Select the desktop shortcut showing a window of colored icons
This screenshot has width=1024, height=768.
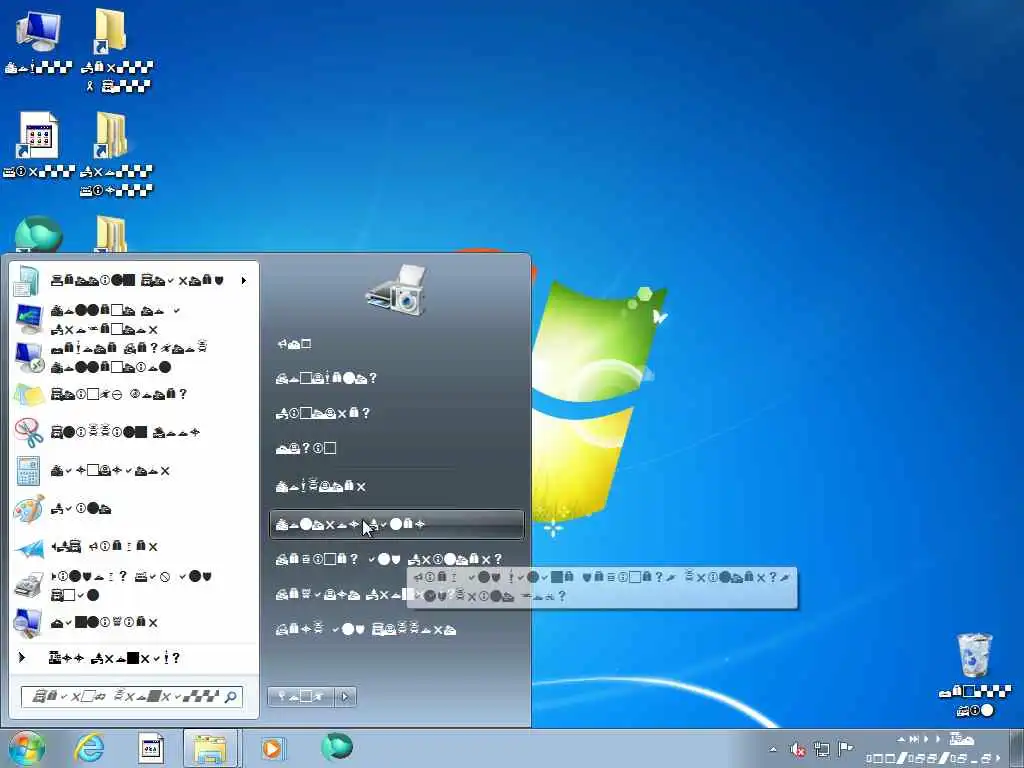(38, 145)
